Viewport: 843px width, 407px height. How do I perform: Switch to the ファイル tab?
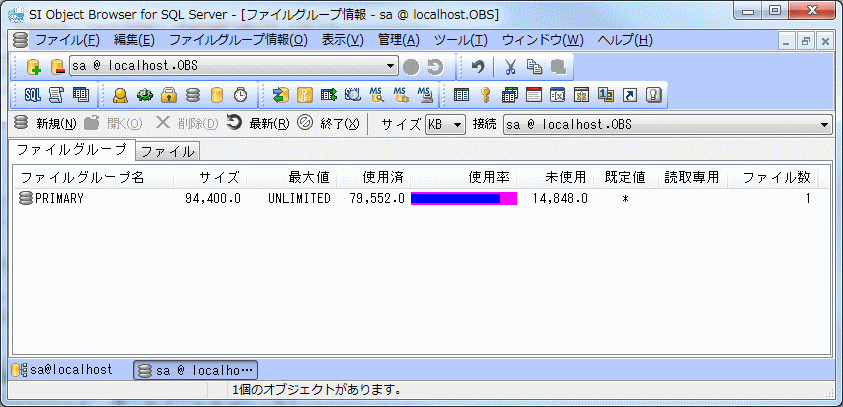click(x=168, y=152)
